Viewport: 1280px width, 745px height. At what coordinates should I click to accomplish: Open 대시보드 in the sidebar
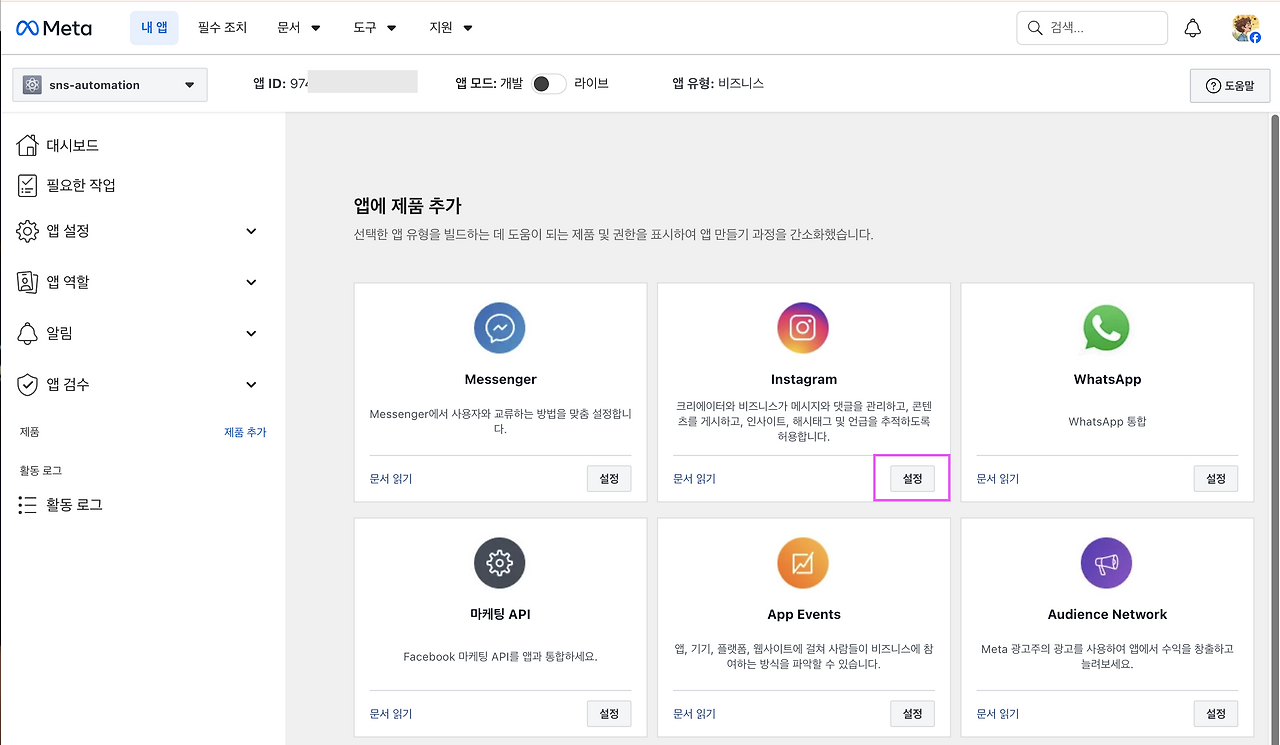click(72, 145)
